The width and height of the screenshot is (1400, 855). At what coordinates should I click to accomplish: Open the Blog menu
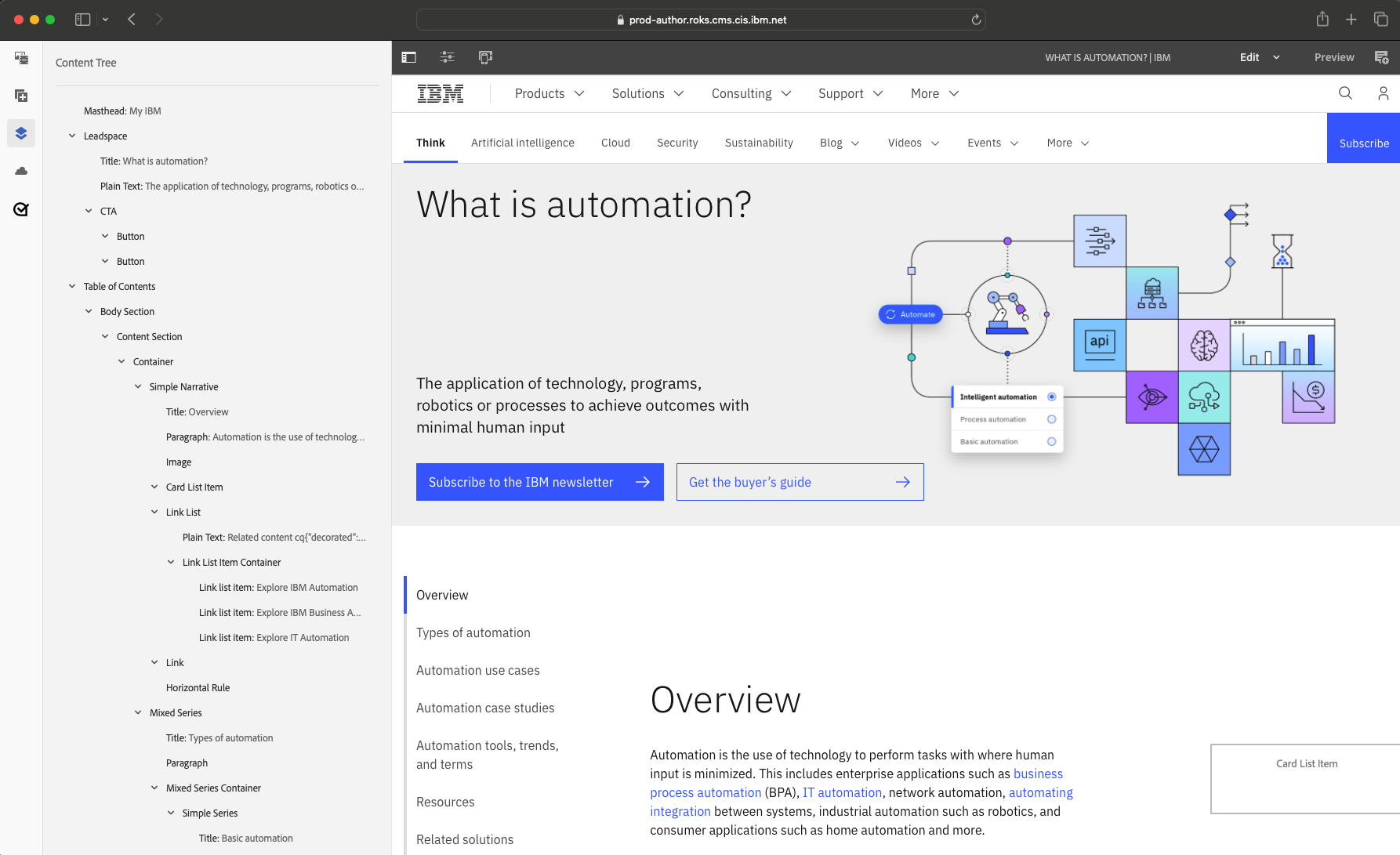pyautogui.click(x=840, y=143)
